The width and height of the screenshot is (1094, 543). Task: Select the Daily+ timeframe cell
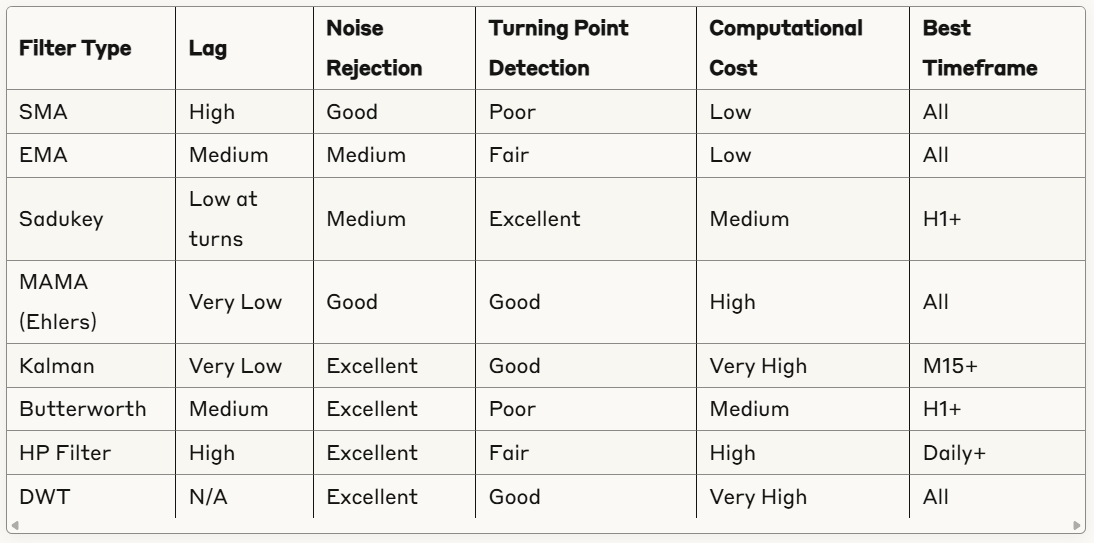pyautogui.click(x=954, y=453)
